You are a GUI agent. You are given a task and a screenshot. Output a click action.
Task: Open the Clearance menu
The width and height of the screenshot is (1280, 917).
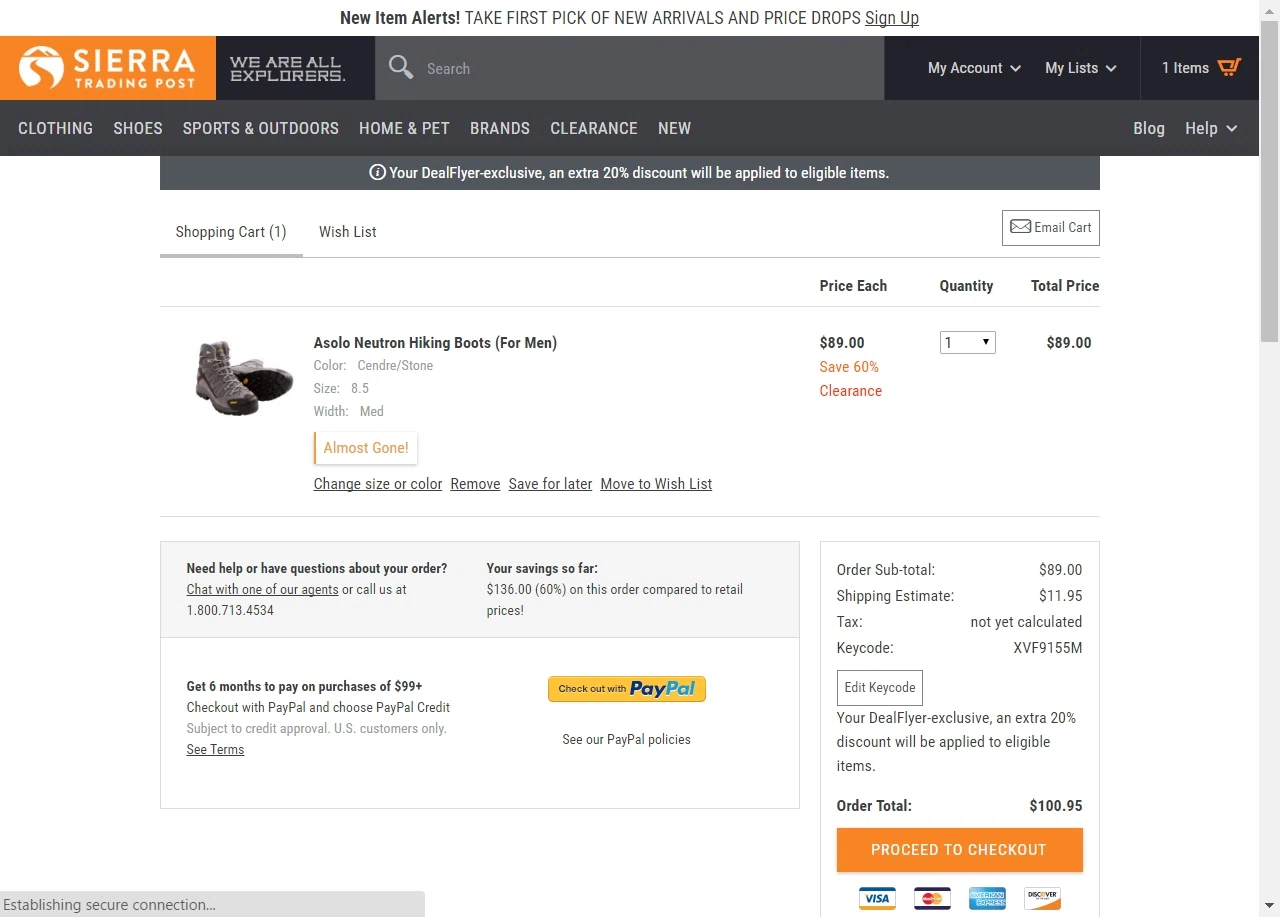click(x=594, y=128)
